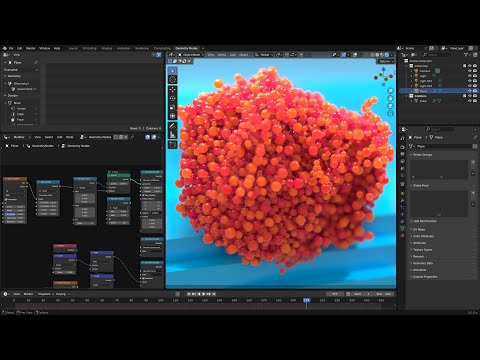Image resolution: width=480 pixels, height=360 pixels.
Task: Open the File menu
Action: pos(11,48)
